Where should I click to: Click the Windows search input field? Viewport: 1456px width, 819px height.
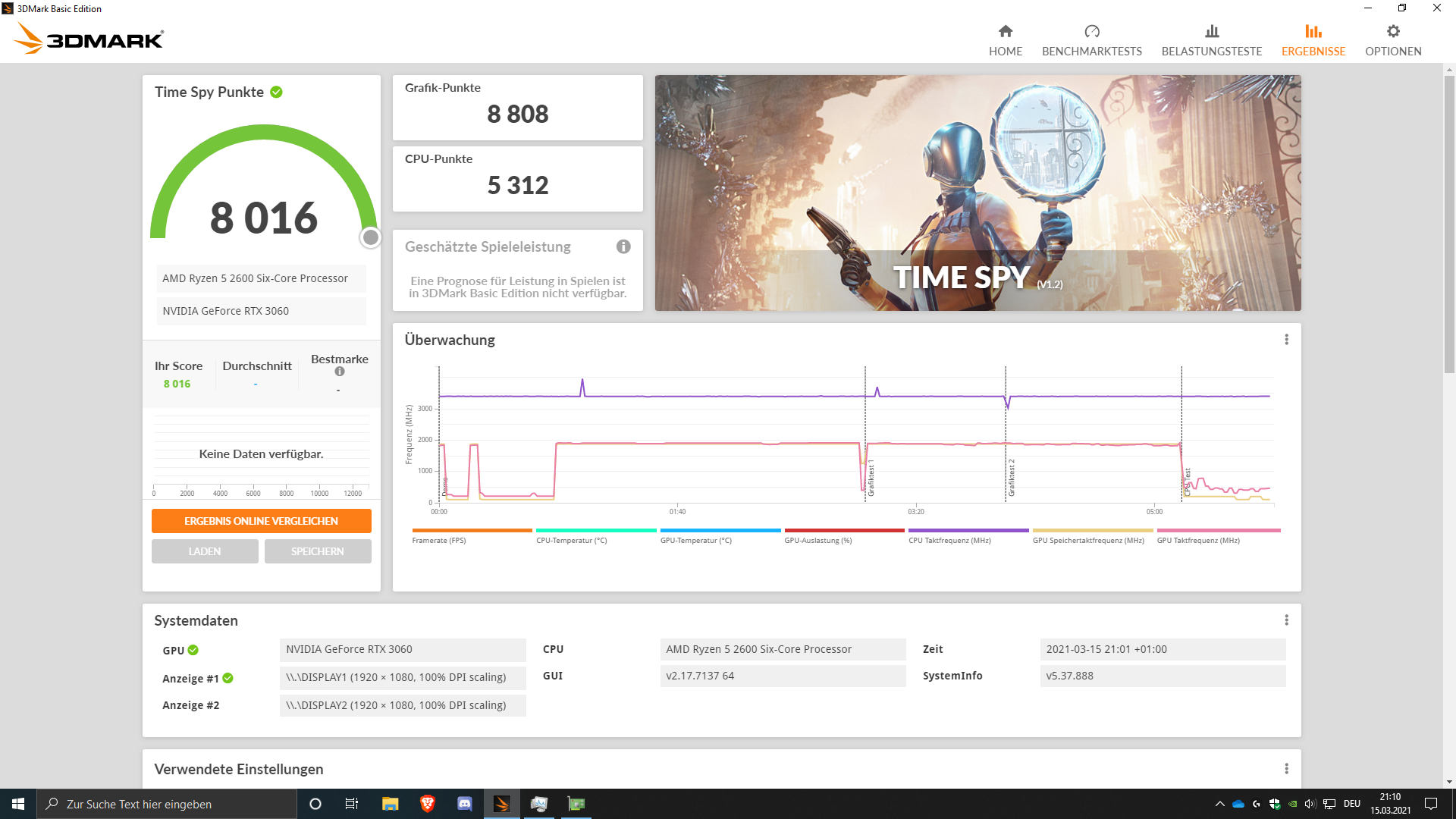pyautogui.click(x=167, y=803)
